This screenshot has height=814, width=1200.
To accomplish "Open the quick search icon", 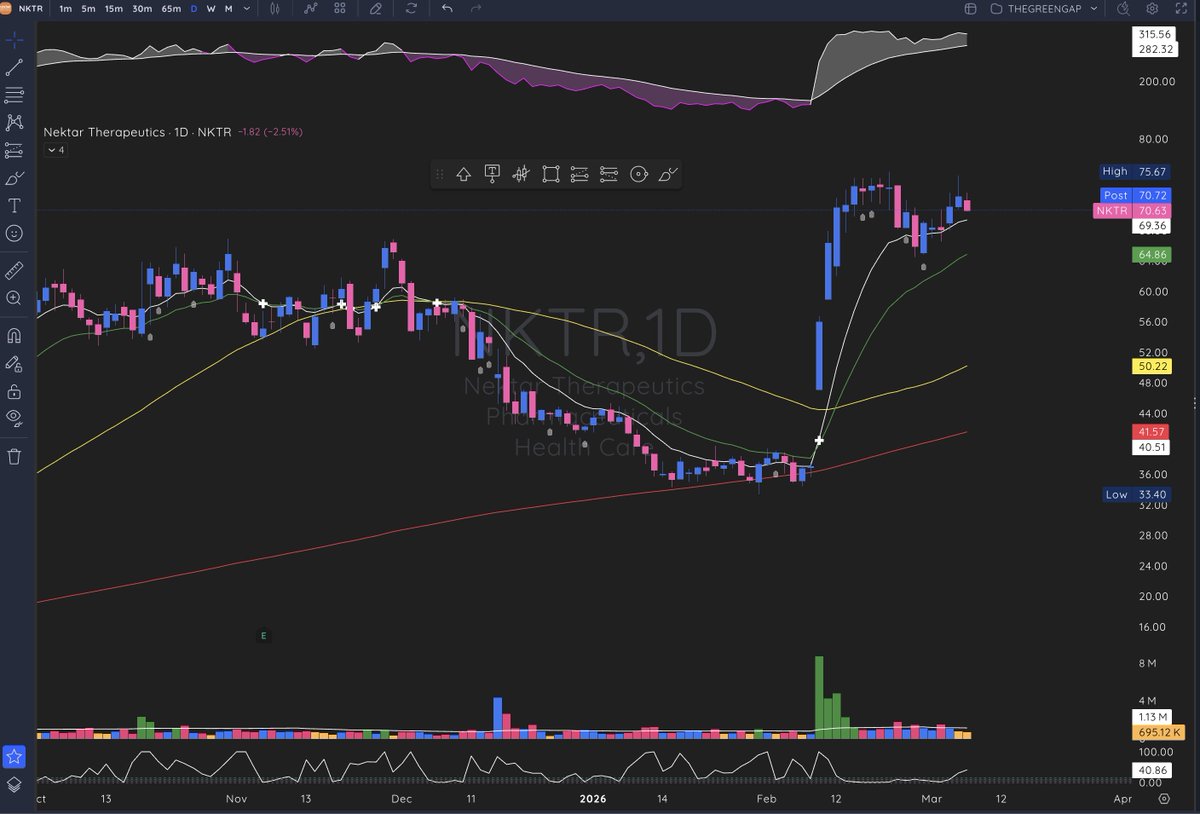I will coord(1123,8).
